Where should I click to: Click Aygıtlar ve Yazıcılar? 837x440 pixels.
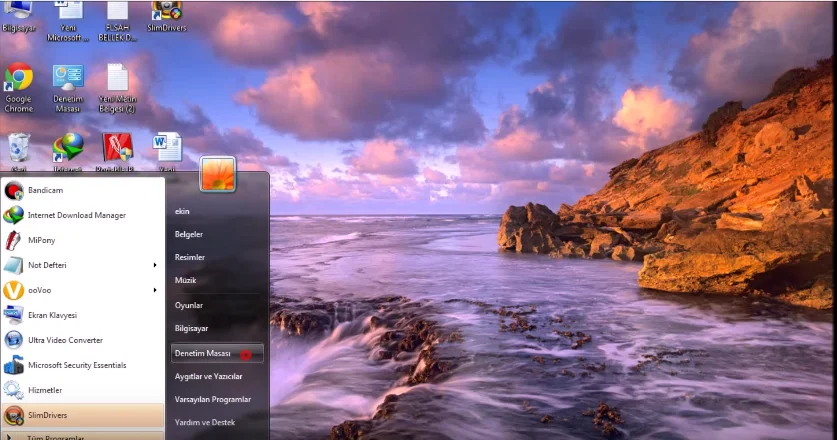click(x=208, y=376)
